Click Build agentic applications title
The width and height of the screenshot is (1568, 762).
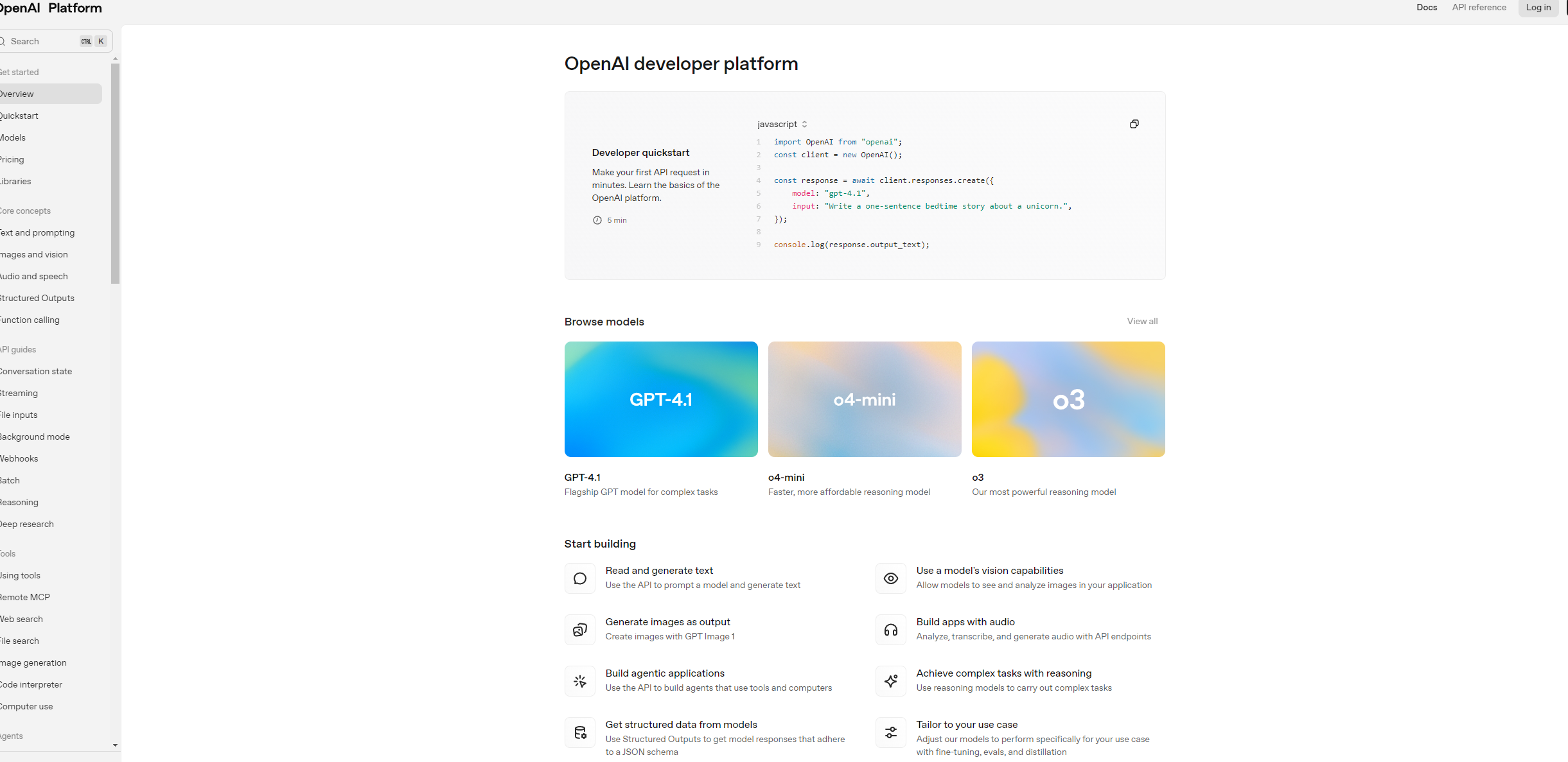tap(665, 673)
